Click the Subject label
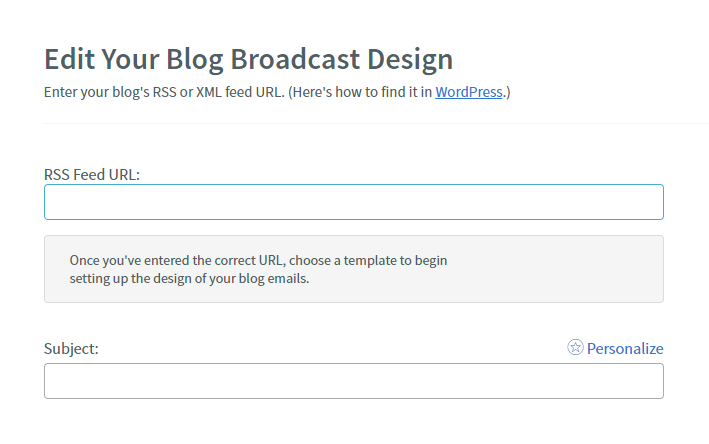 (x=71, y=349)
